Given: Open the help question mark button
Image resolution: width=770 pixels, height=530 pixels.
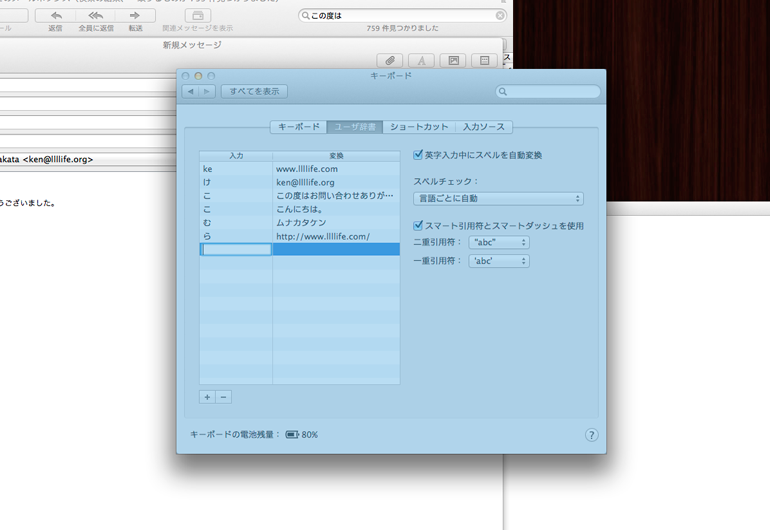Looking at the screenshot, I should (x=591, y=435).
